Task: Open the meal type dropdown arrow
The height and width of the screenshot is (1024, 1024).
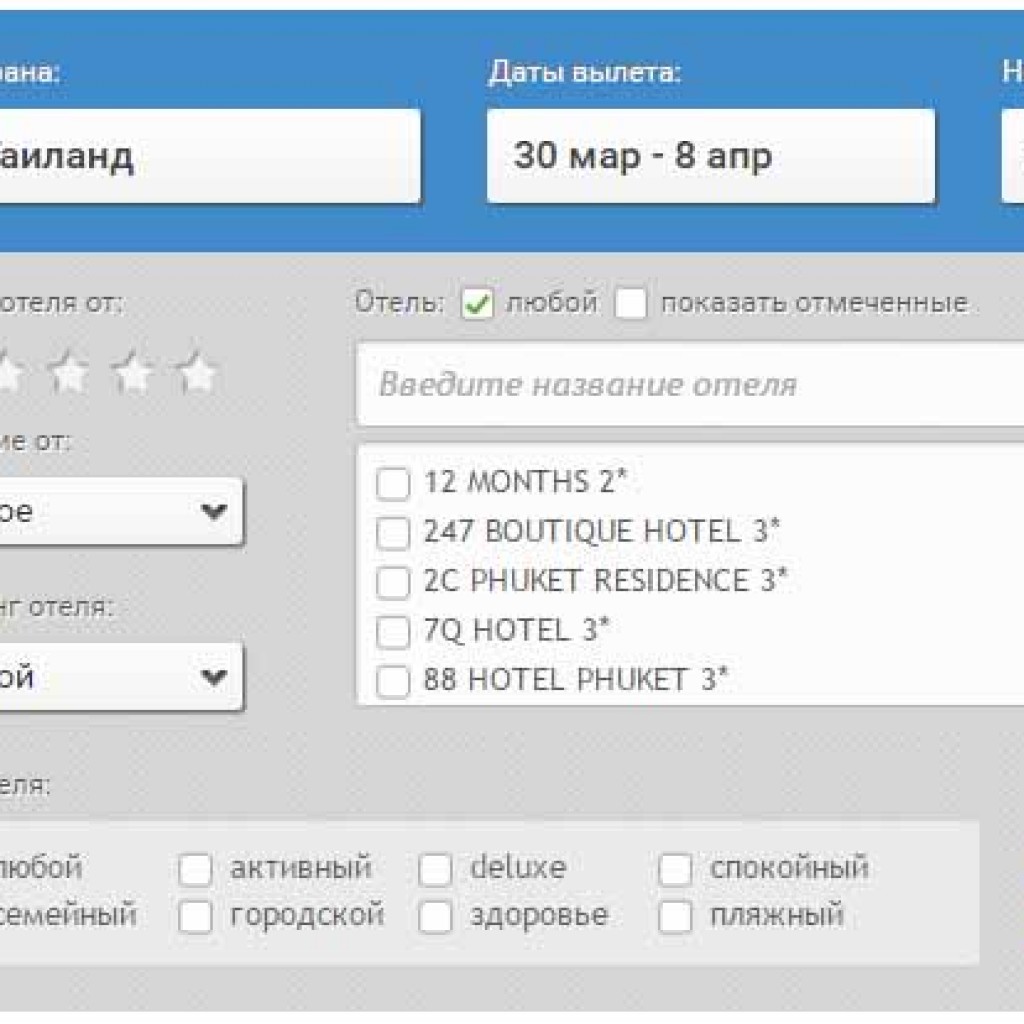Action: point(214,511)
